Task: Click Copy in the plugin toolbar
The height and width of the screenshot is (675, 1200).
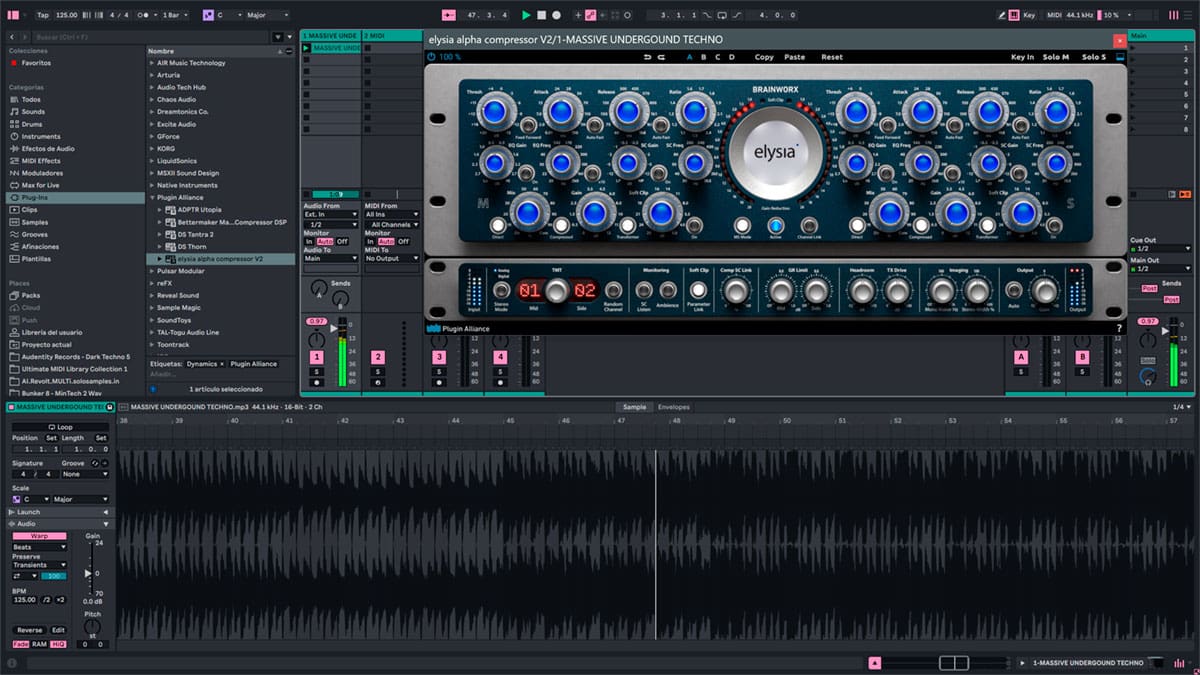Action: [764, 57]
